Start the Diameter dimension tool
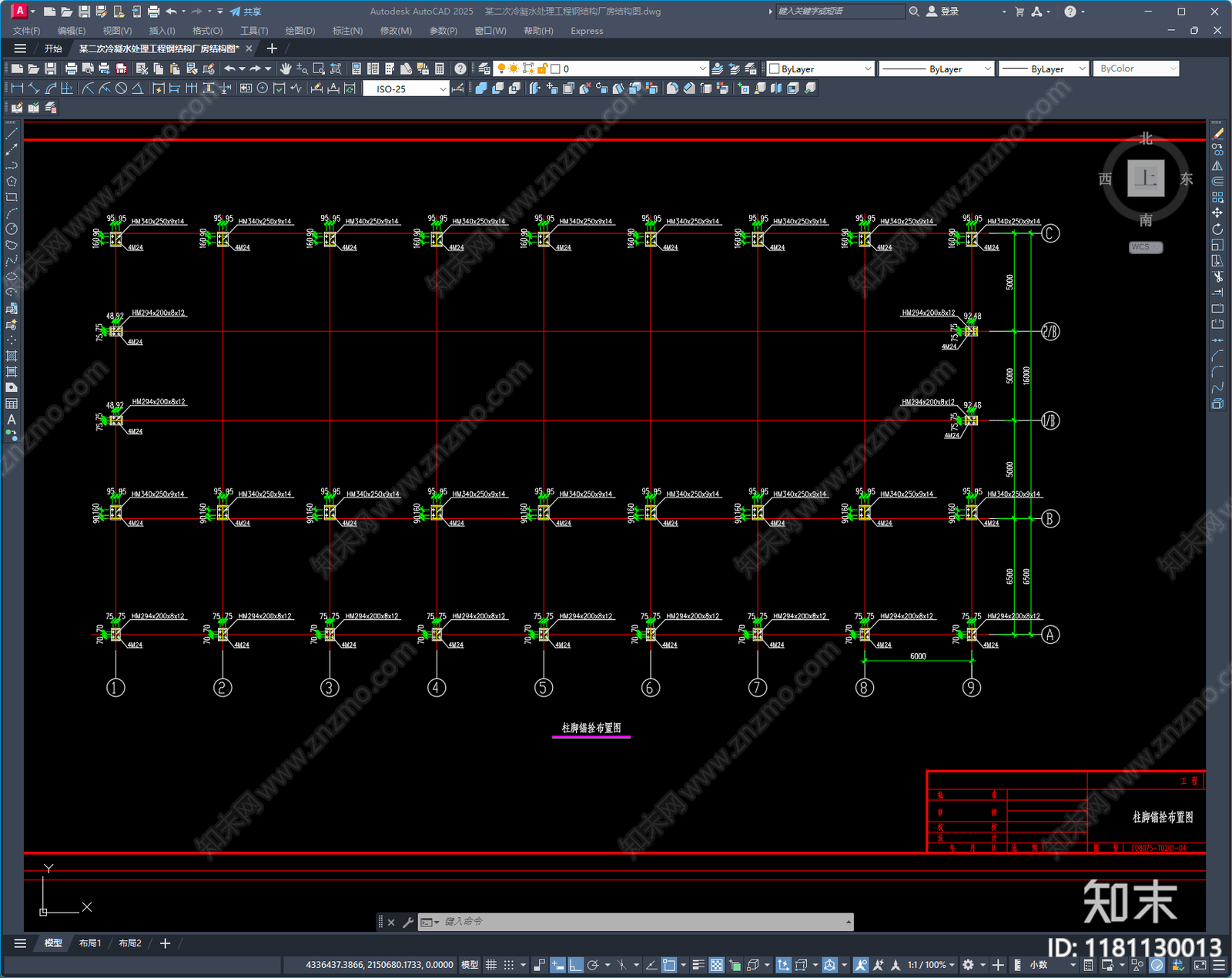The width and height of the screenshot is (1232, 978). [121, 89]
